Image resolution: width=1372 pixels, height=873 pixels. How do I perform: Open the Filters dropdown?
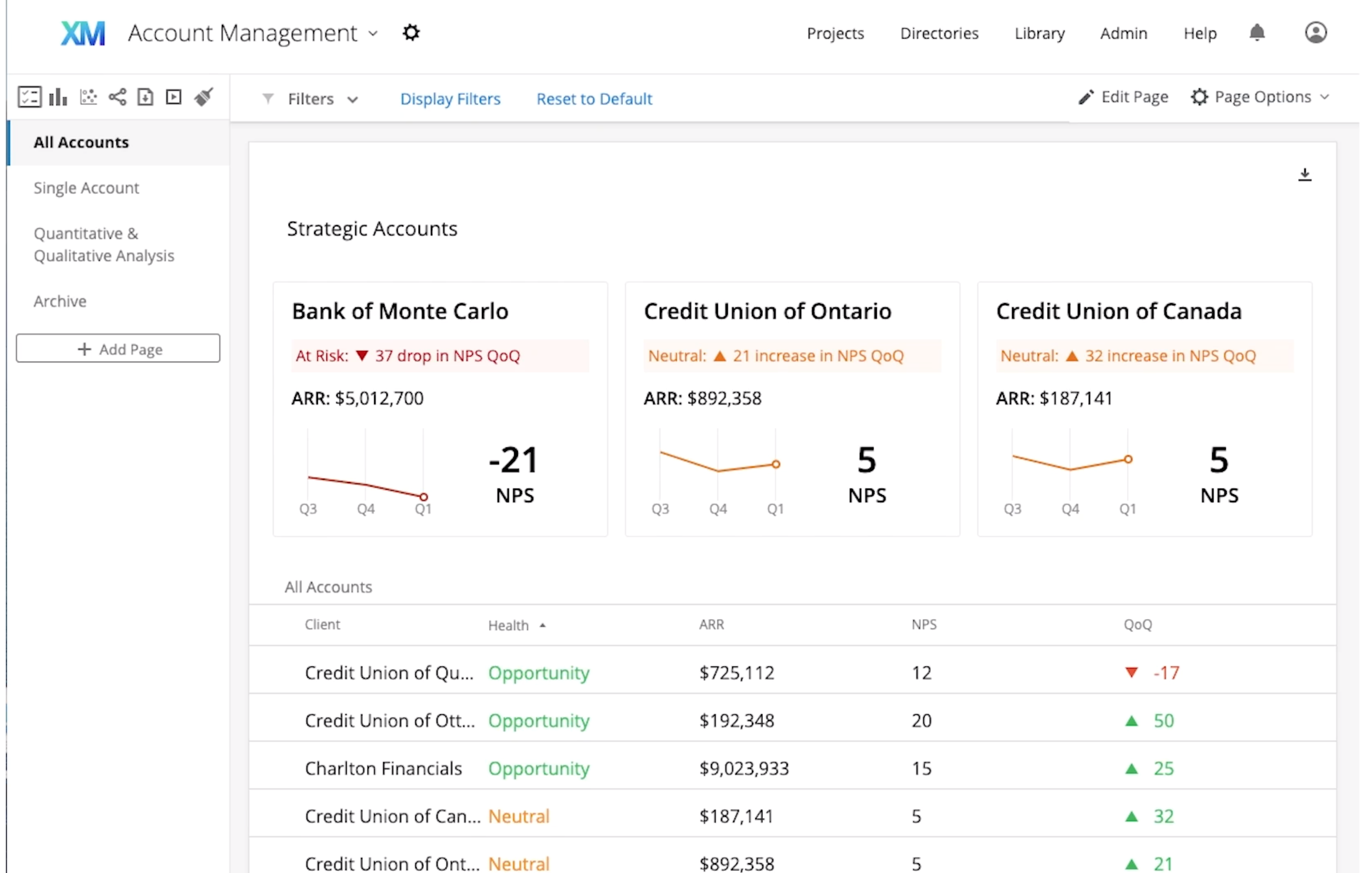pos(312,99)
